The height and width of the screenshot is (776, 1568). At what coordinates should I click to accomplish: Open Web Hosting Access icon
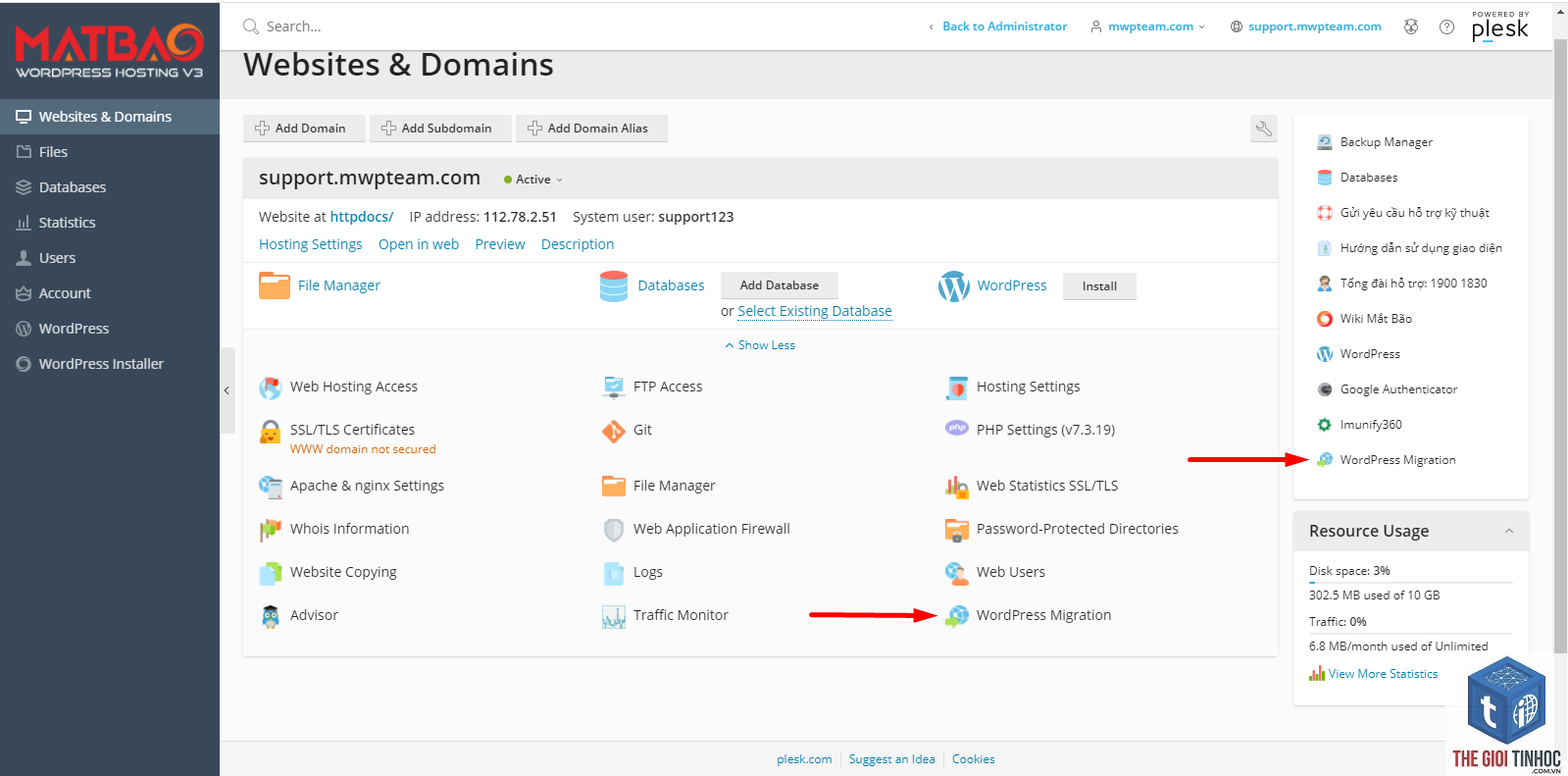click(x=270, y=388)
